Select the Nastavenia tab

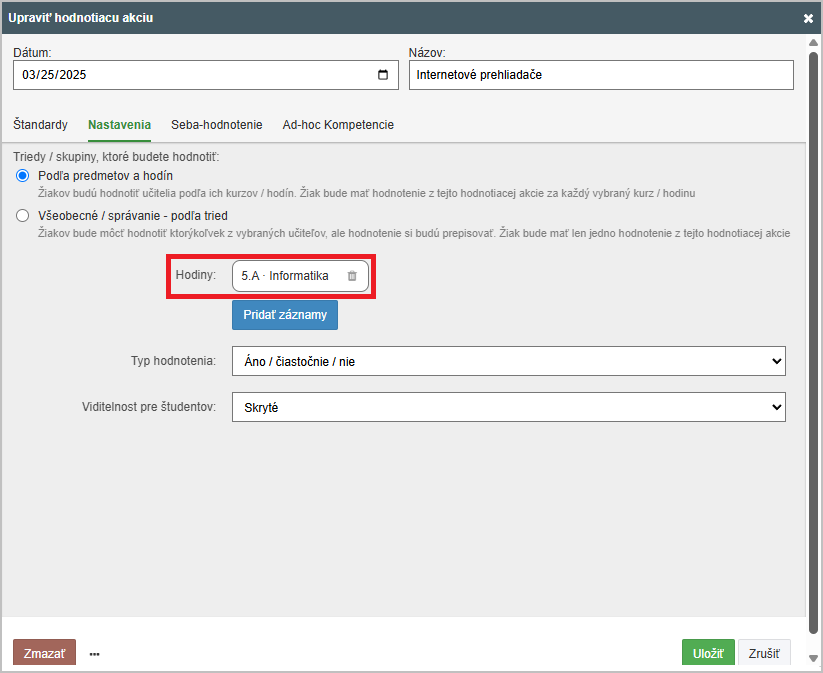(119, 125)
